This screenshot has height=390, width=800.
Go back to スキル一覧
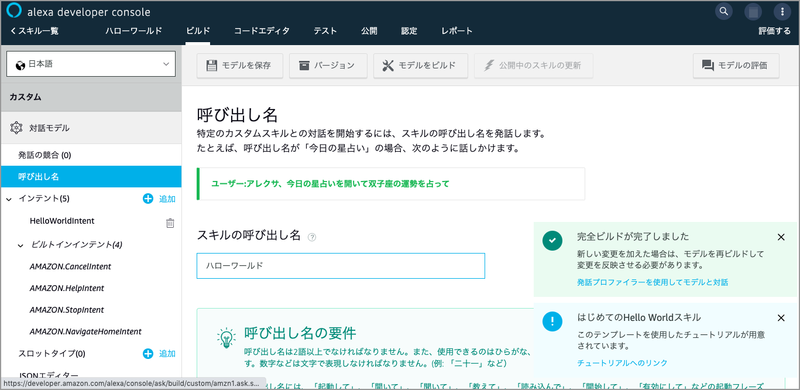34,31
